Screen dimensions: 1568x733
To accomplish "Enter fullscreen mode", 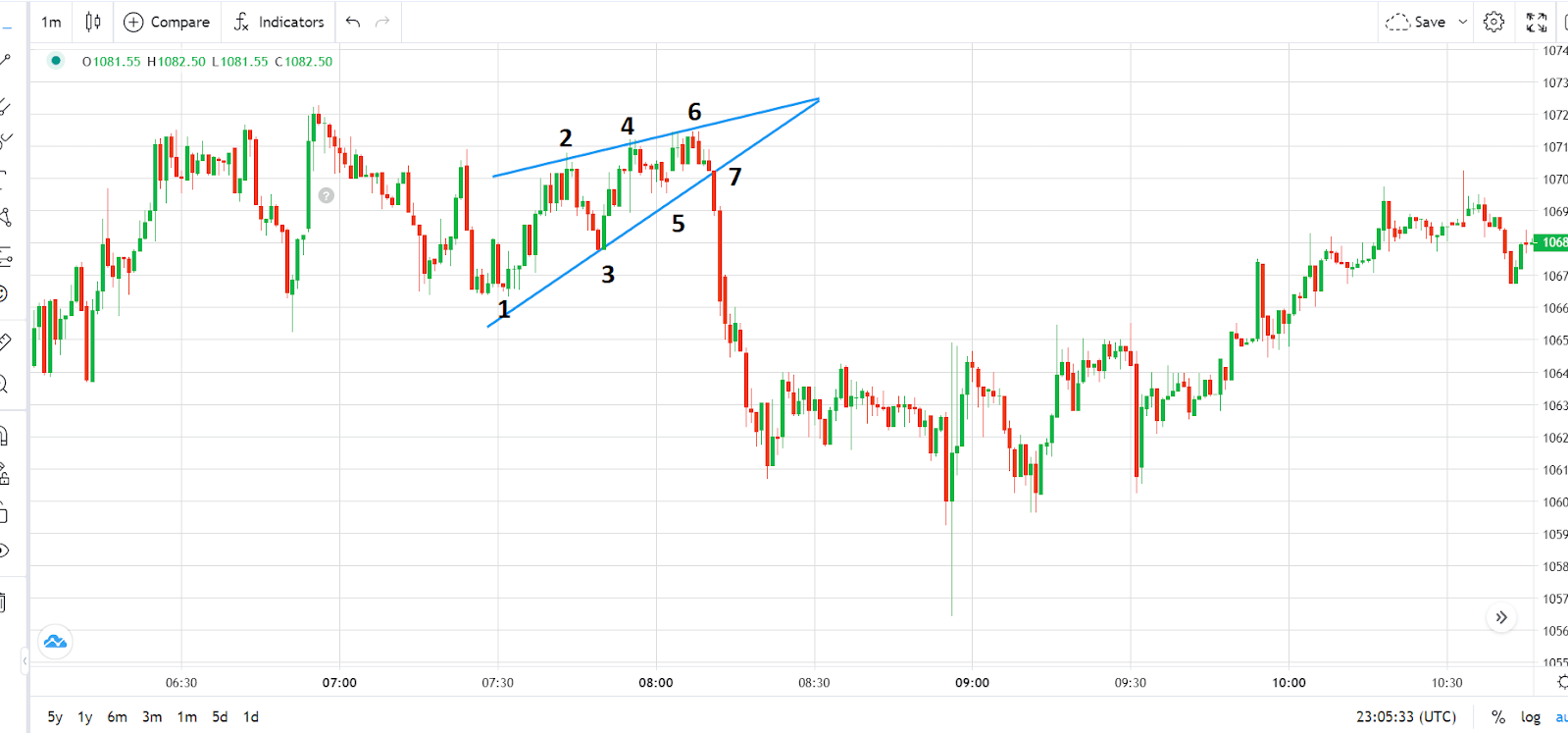I will click(1537, 22).
